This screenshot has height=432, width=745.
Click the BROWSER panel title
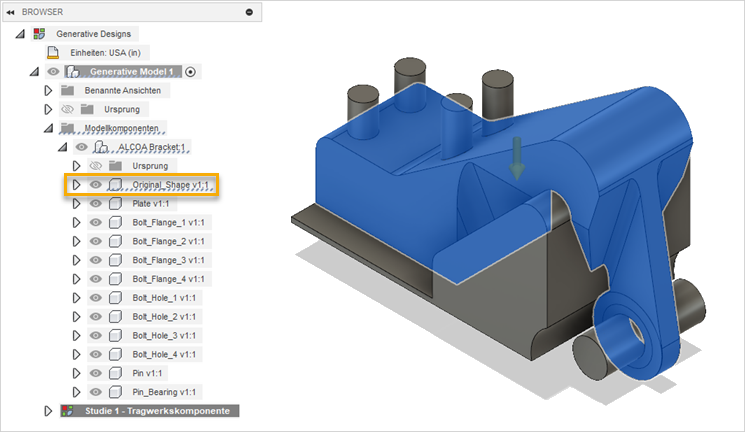click(42, 12)
